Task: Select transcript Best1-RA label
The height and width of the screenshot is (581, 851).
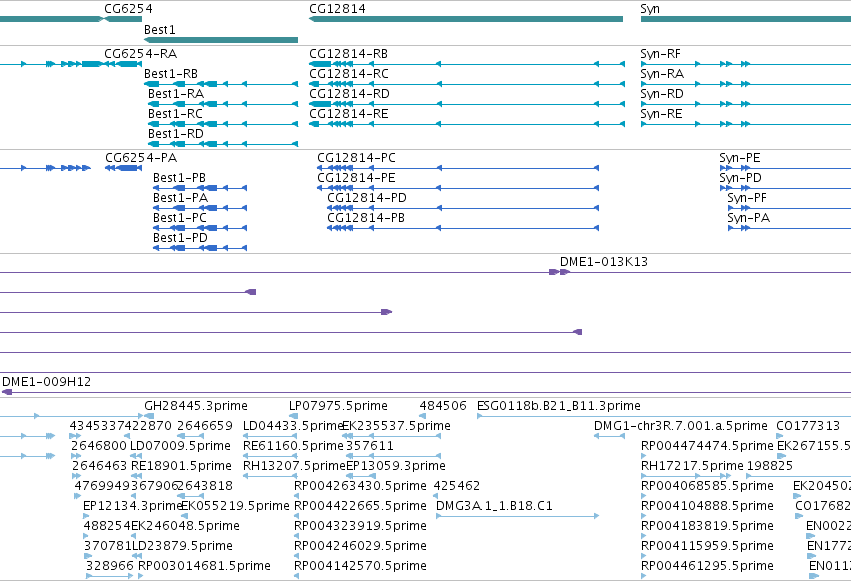Action: coord(176,94)
